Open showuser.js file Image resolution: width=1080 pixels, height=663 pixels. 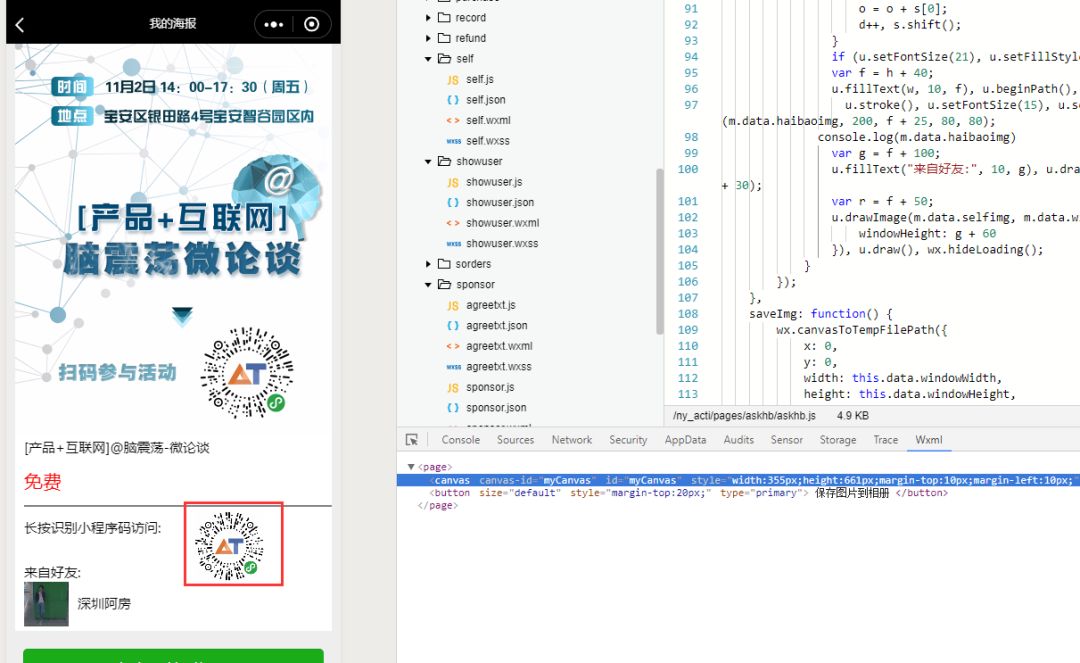(x=494, y=182)
